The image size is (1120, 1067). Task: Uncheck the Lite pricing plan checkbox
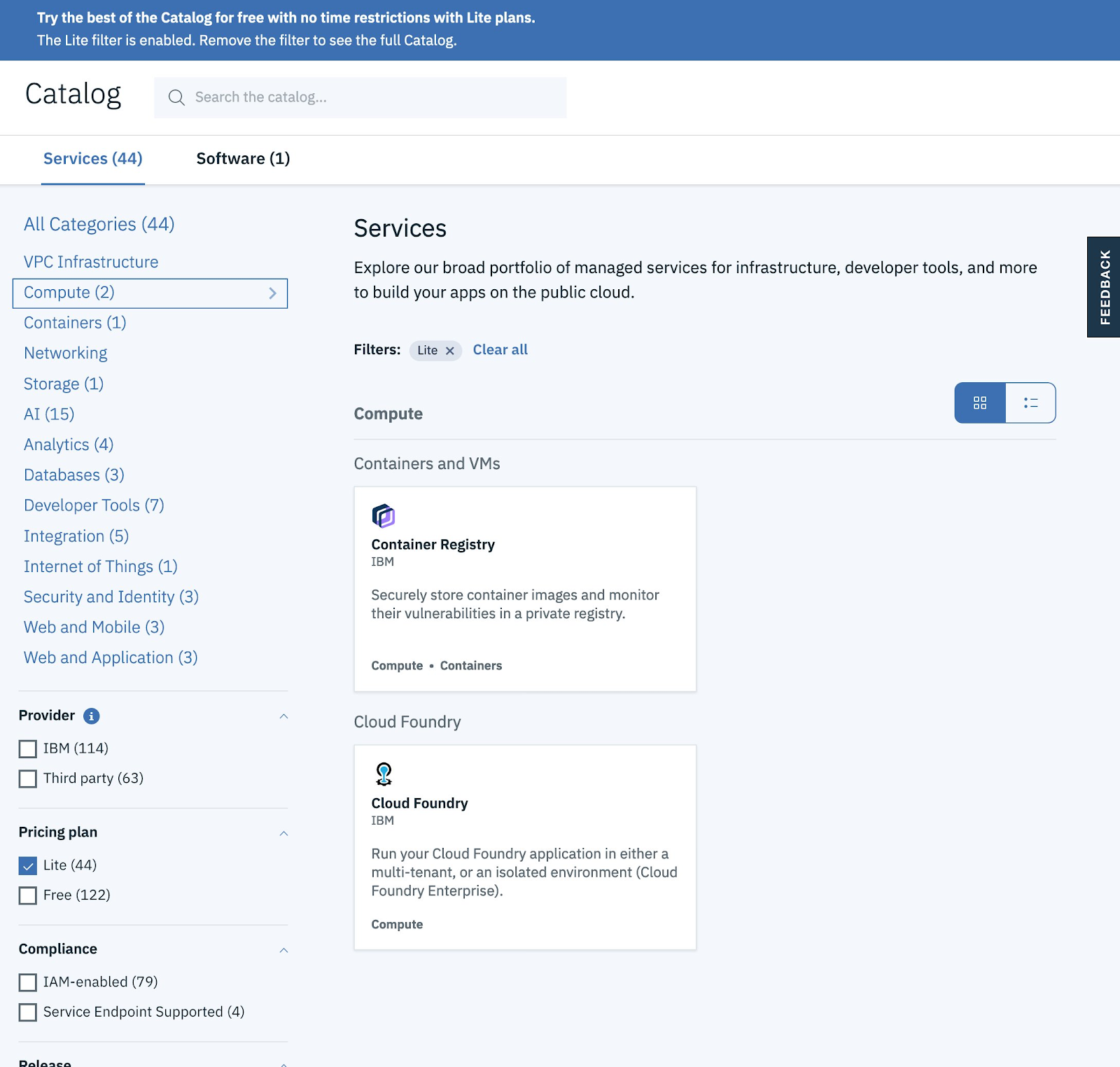(28, 866)
